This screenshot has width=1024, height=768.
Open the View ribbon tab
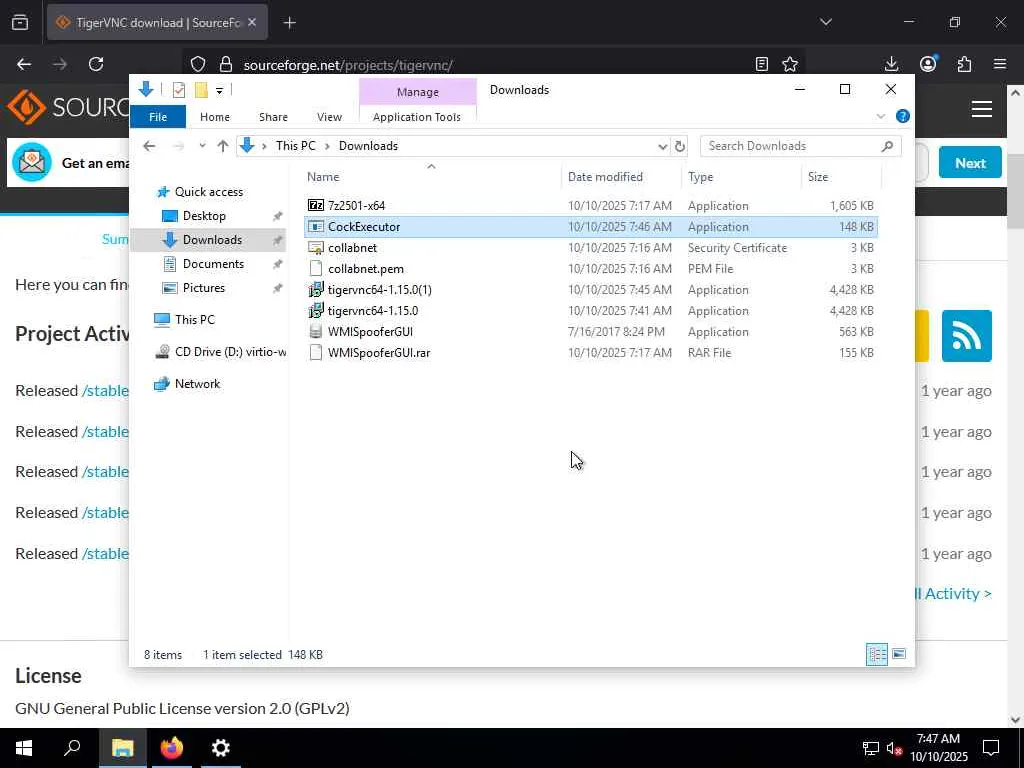click(x=329, y=117)
